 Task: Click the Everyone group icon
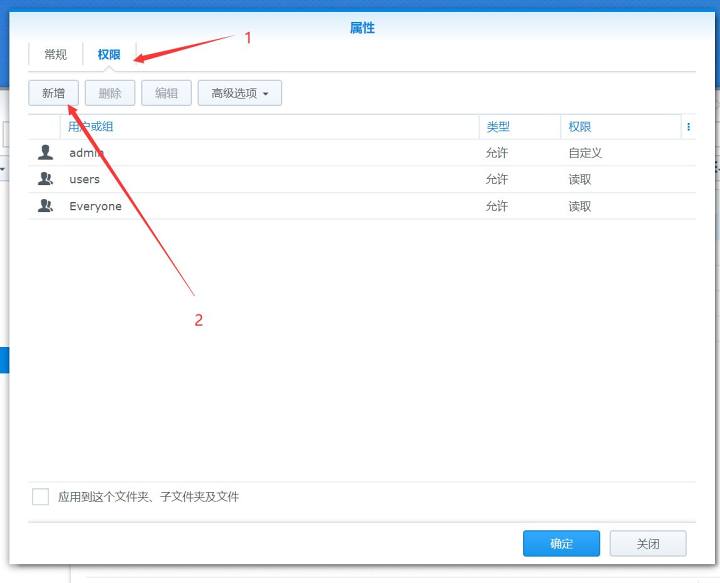(45, 206)
